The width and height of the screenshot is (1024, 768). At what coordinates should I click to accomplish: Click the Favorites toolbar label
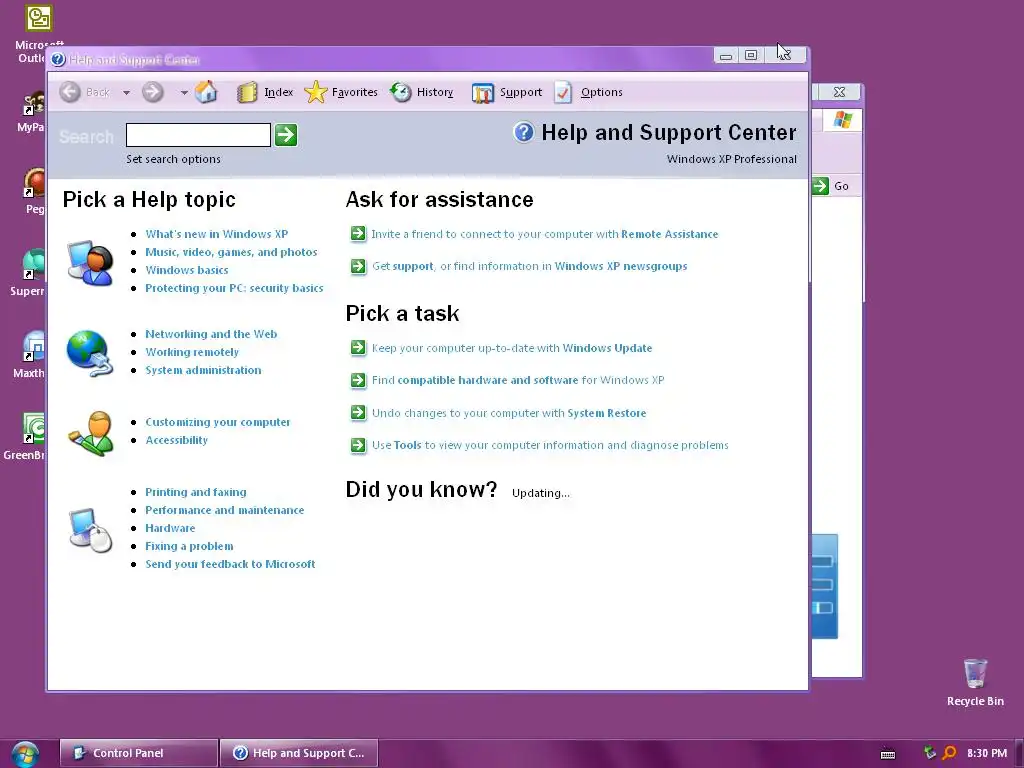click(355, 92)
